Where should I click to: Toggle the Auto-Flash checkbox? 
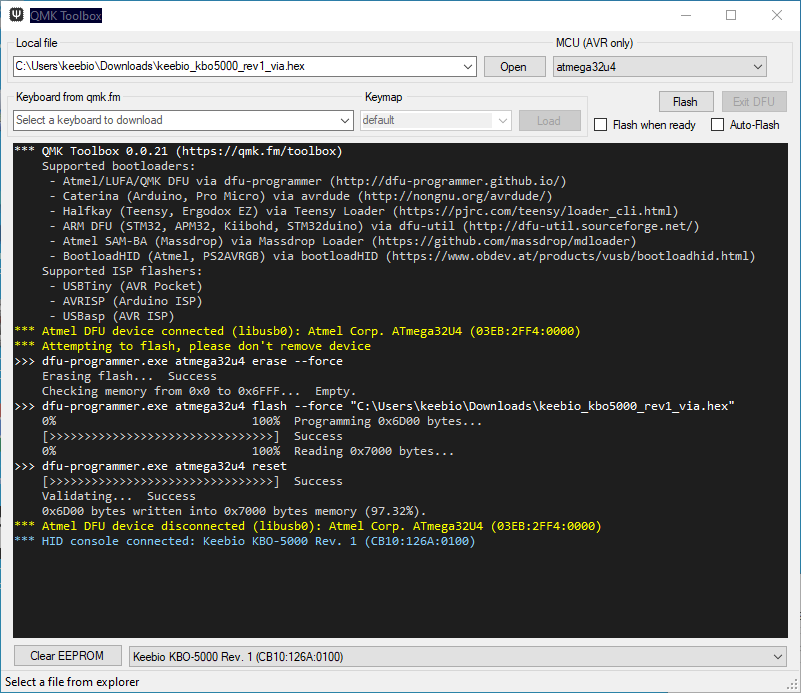point(718,125)
